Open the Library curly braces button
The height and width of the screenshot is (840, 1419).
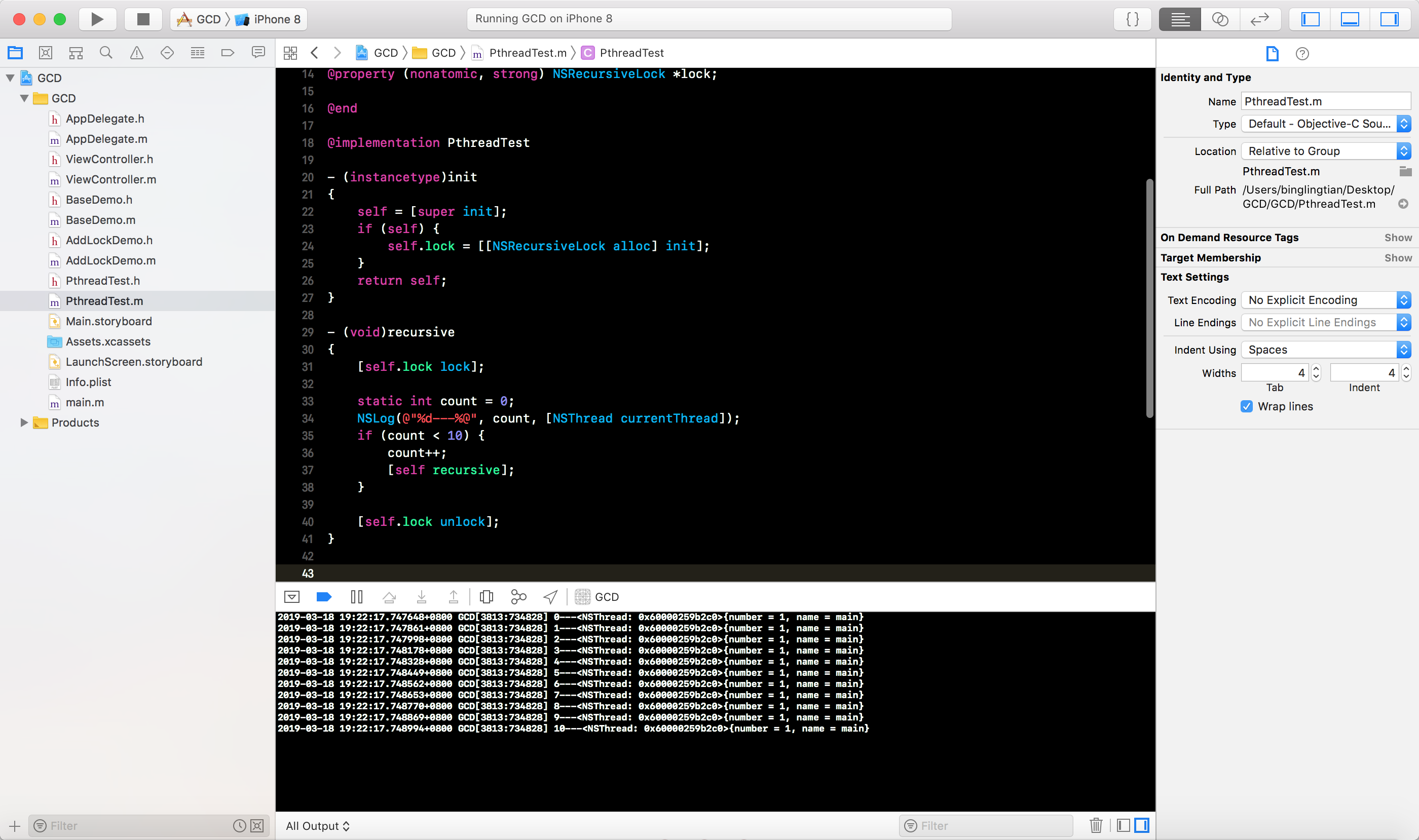coord(1133,19)
